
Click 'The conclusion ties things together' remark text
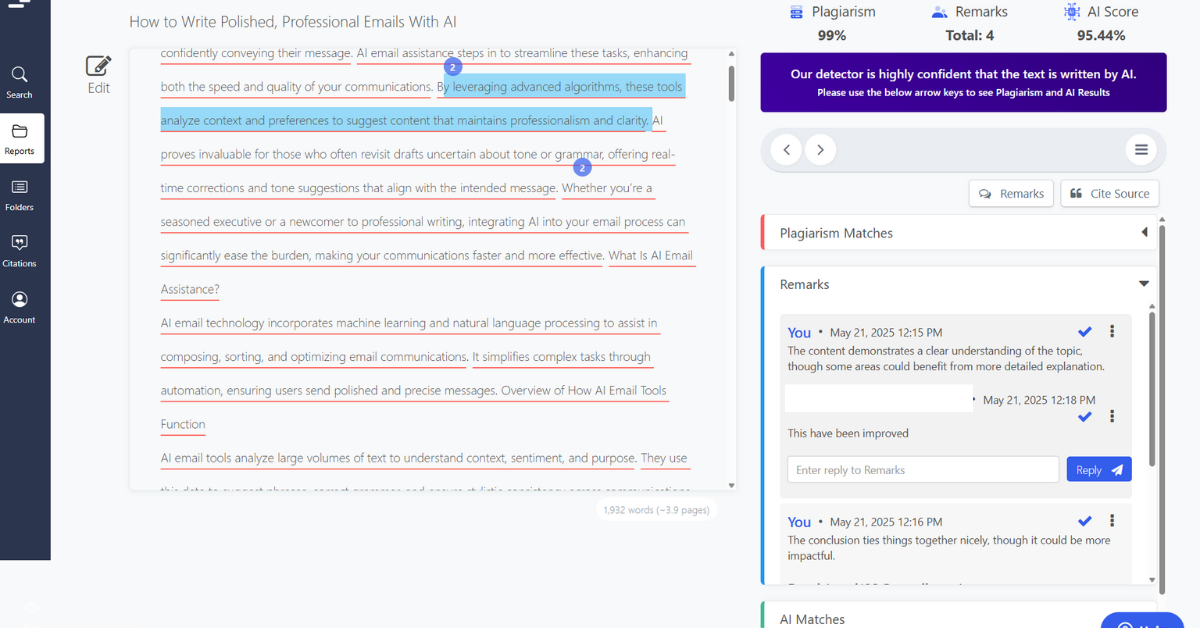click(949, 548)
